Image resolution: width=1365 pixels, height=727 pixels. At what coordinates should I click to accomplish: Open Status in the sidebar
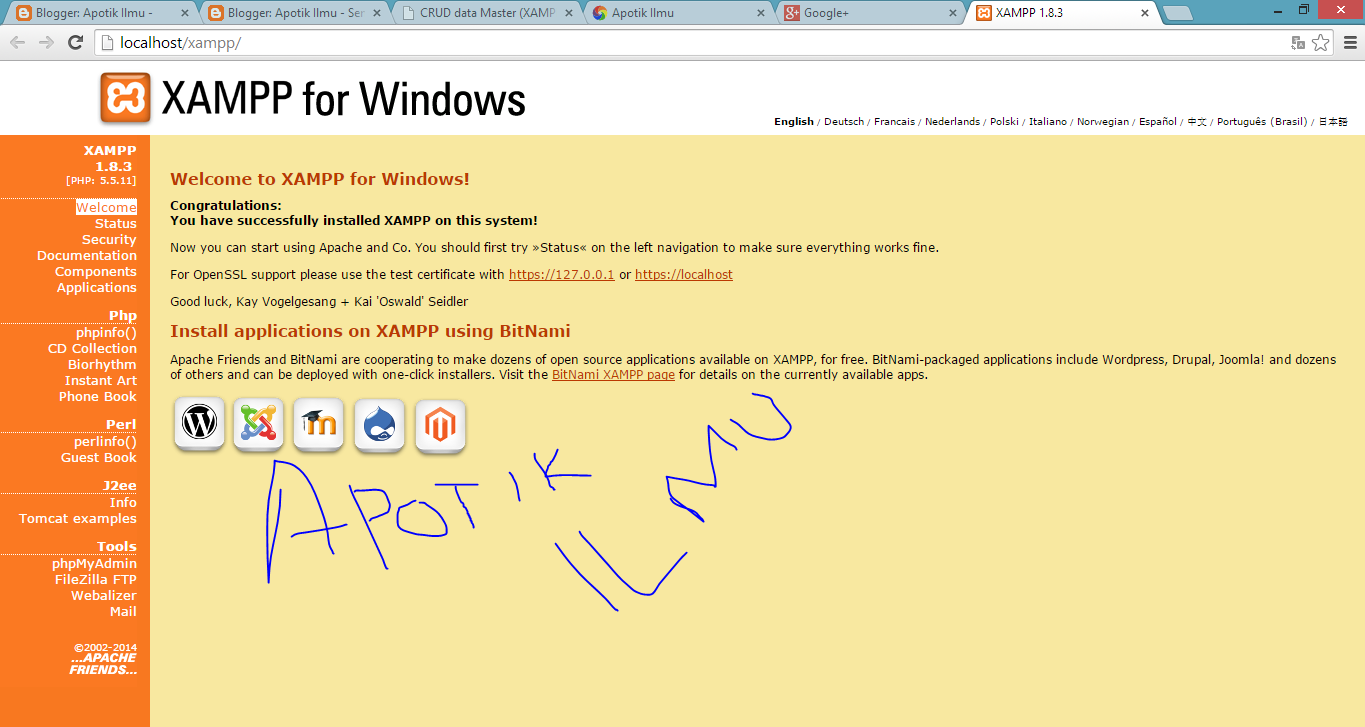(115, 223)
